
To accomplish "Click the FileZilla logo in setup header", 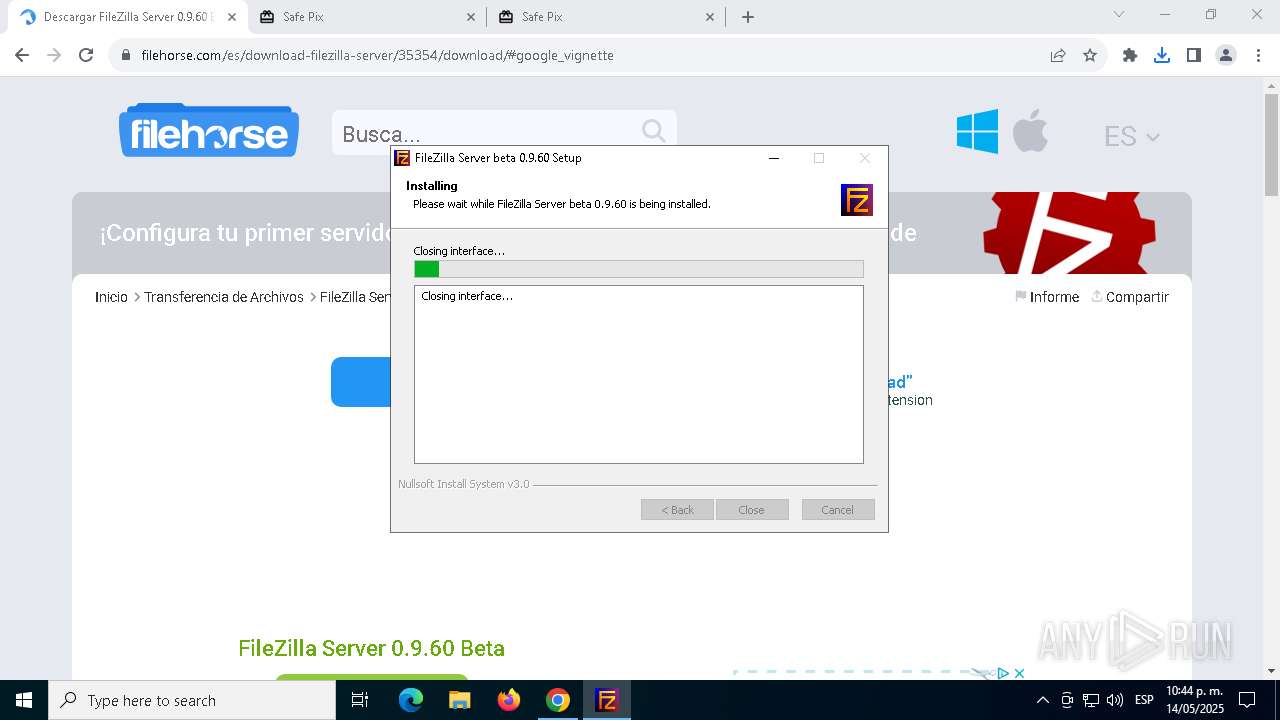I will click(x=857, y=200).
